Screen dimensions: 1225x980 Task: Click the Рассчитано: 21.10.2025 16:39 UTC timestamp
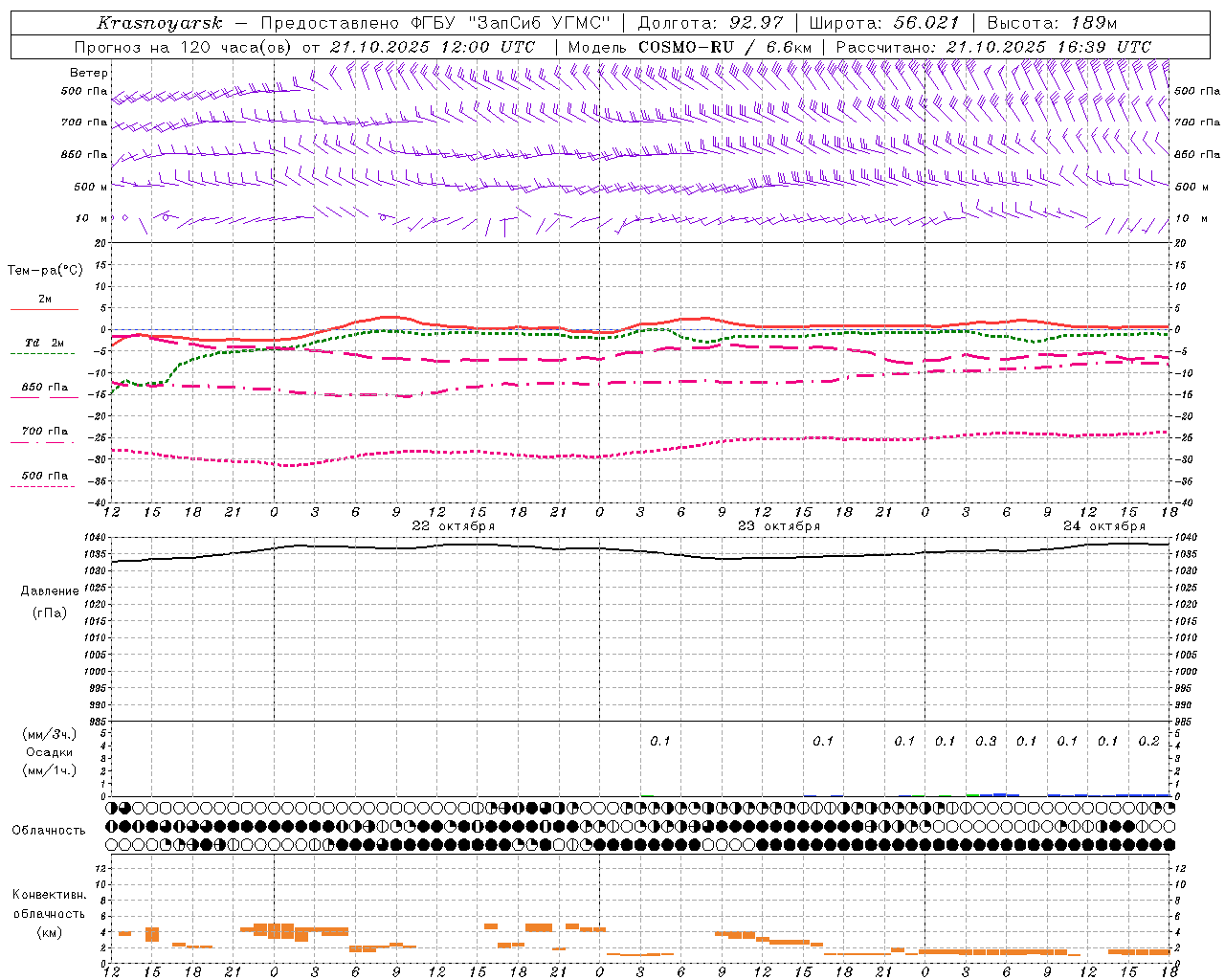993,47
